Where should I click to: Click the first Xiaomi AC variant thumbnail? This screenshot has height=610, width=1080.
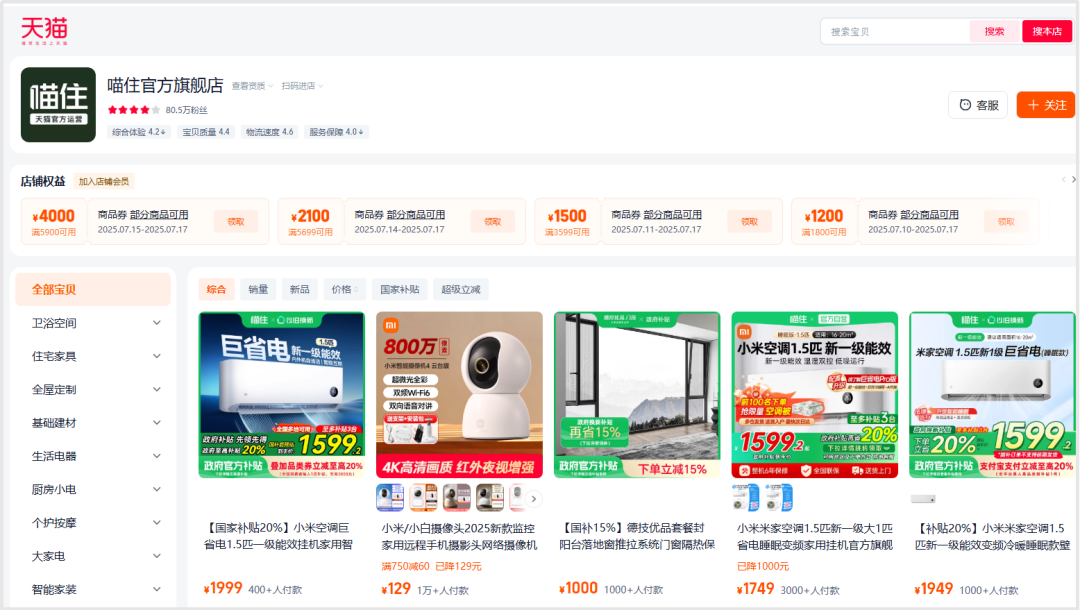tap(746, 498)
